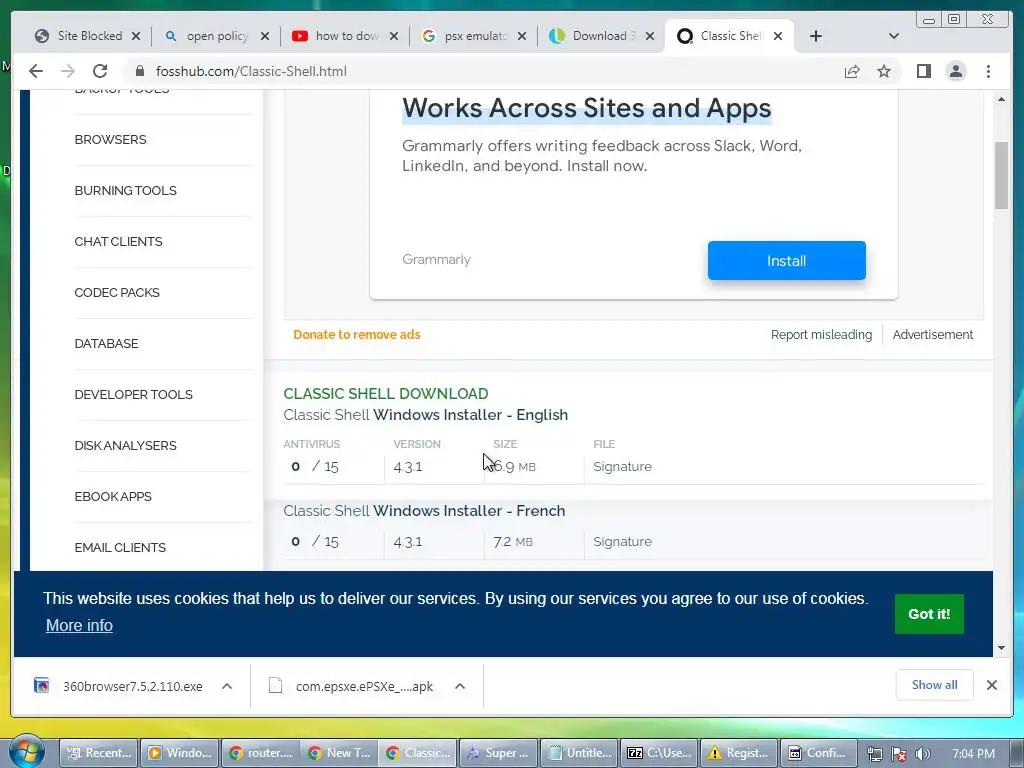This screenshot has width=1024, height=768.
Task: Close the open policy tab
Action: tap(264, 36)
